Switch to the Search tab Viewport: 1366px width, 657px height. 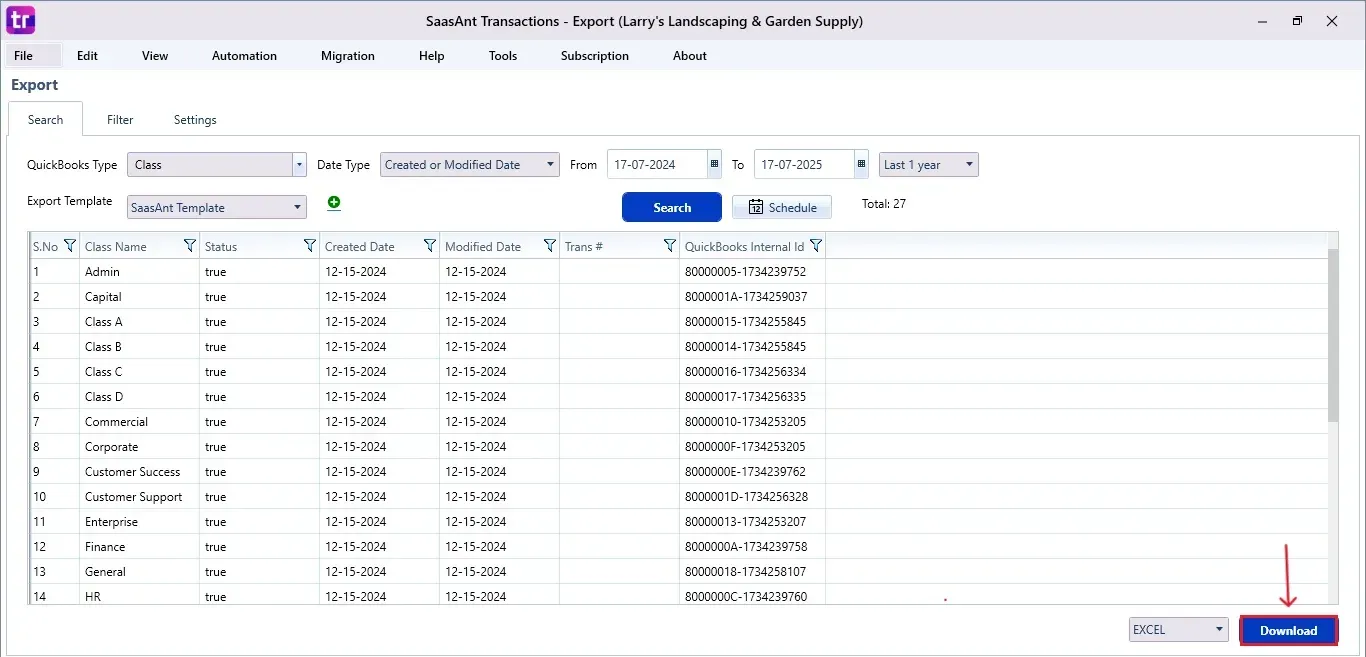[x=46, y=120]
